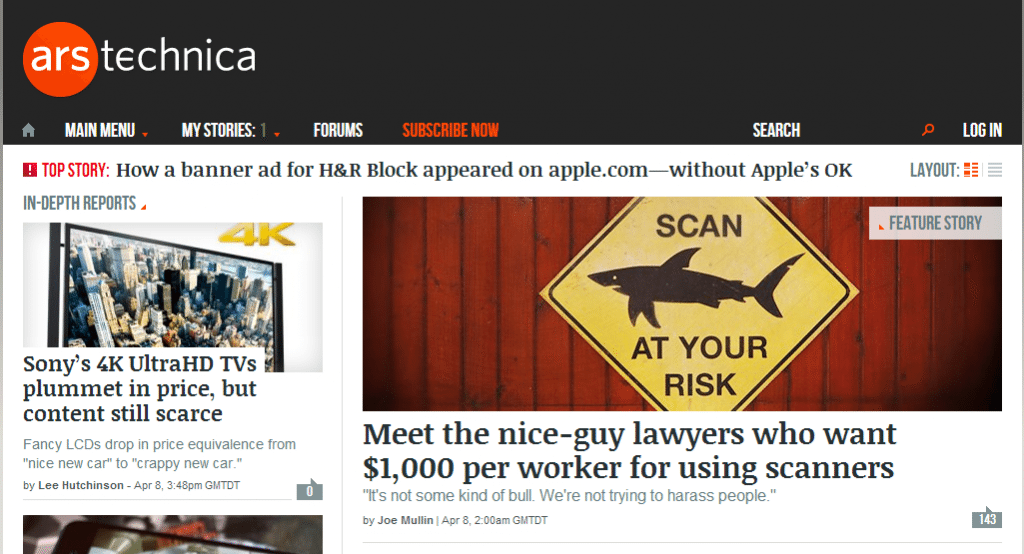Click the home icon in navigation bar
The width and height of the screenshot is (1024, 554).
point(28,130)
